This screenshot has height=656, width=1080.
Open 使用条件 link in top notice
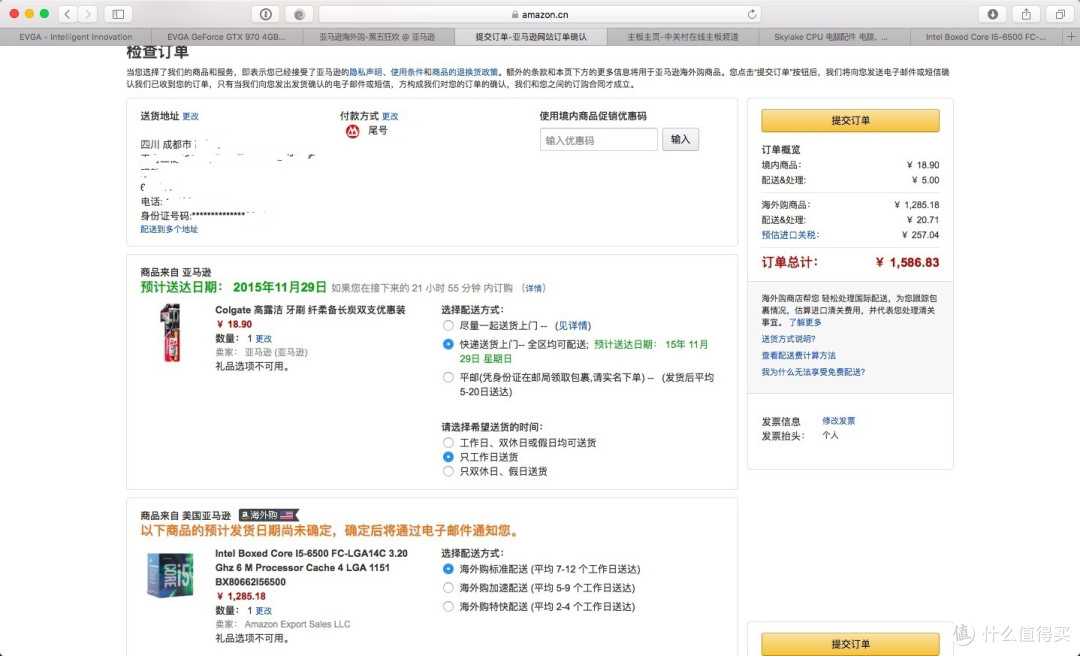(406, 72)
